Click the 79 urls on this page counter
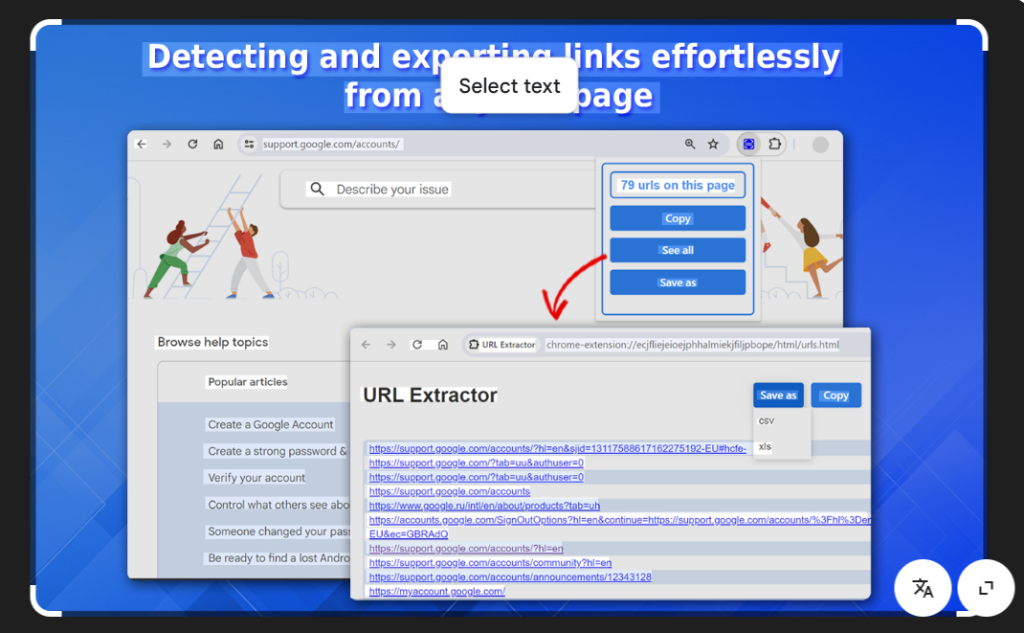This screenshot has width=1024, height=633. tap(677, 184)
